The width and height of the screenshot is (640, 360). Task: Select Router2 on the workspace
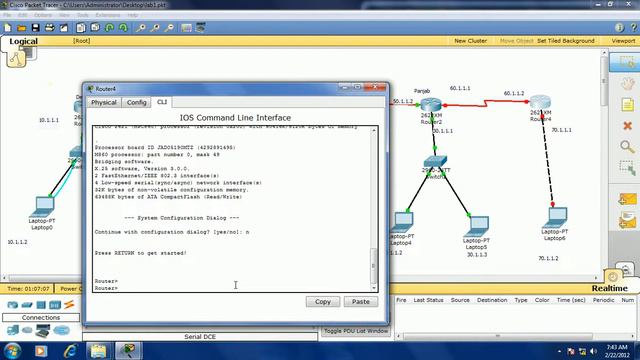431,105
